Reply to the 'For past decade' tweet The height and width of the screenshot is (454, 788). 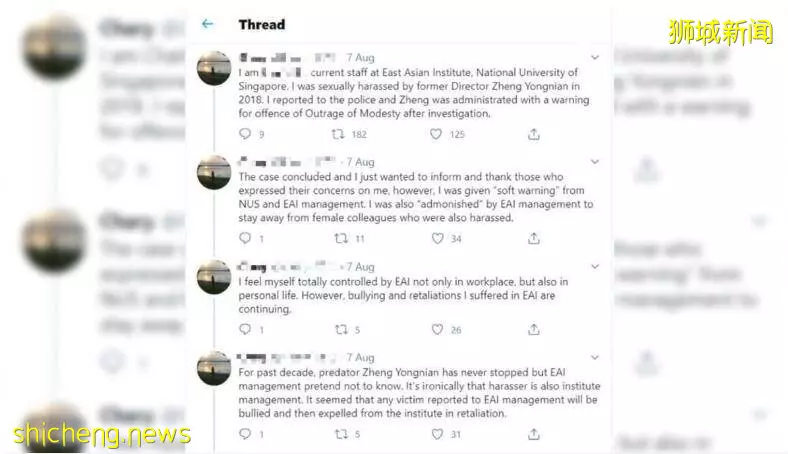pos(245,433)
